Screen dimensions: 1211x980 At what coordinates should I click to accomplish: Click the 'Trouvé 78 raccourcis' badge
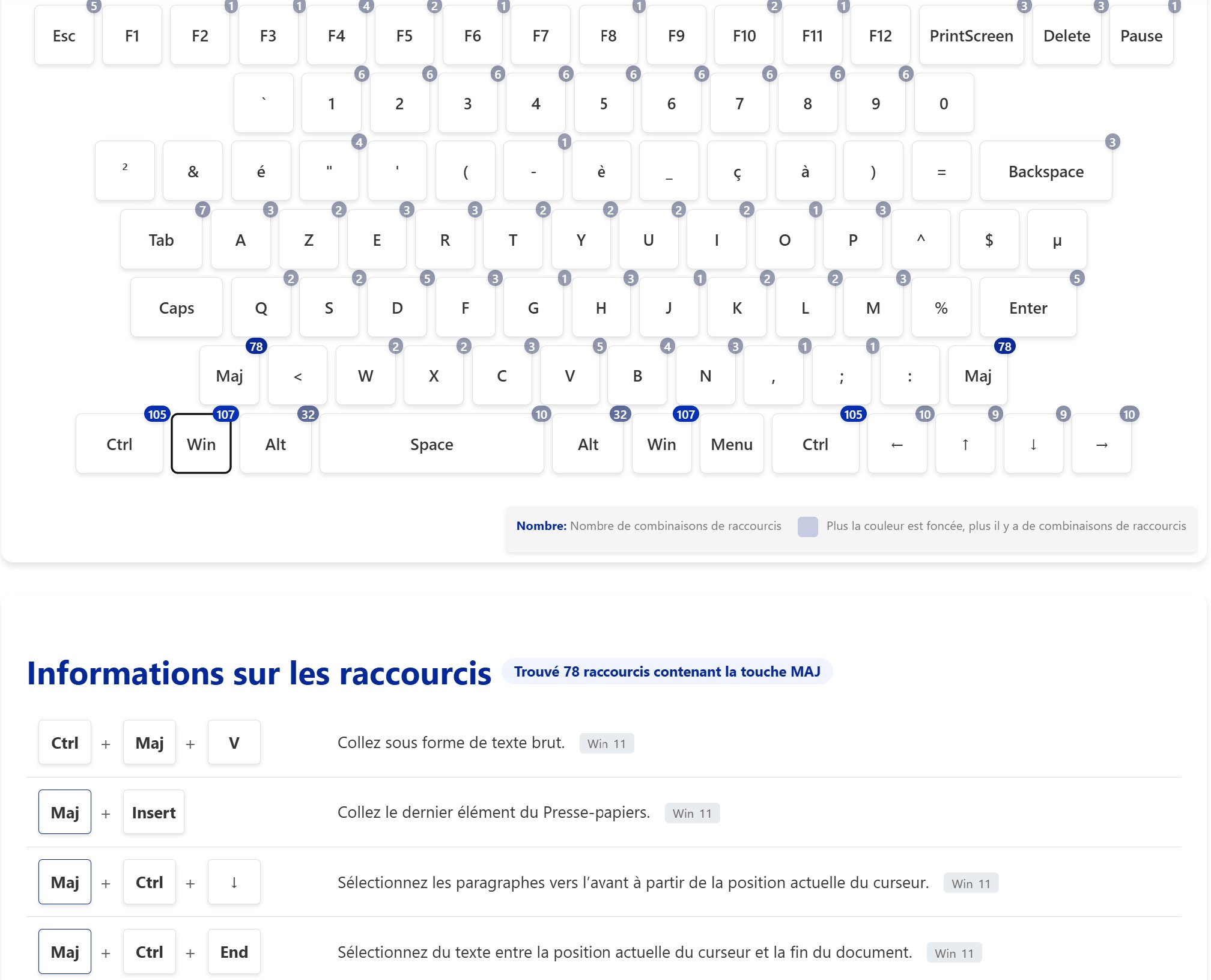click(667, 671)
